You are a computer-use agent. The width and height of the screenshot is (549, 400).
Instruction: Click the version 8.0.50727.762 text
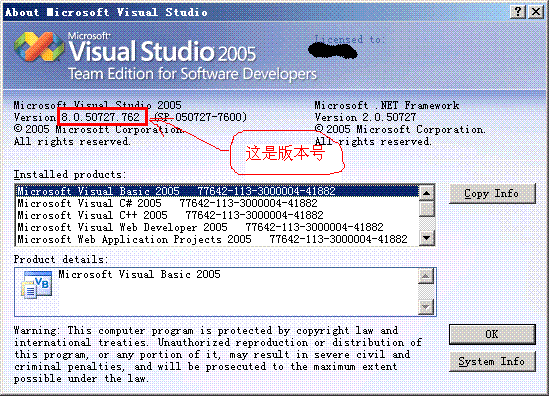[x=101, y=117]
